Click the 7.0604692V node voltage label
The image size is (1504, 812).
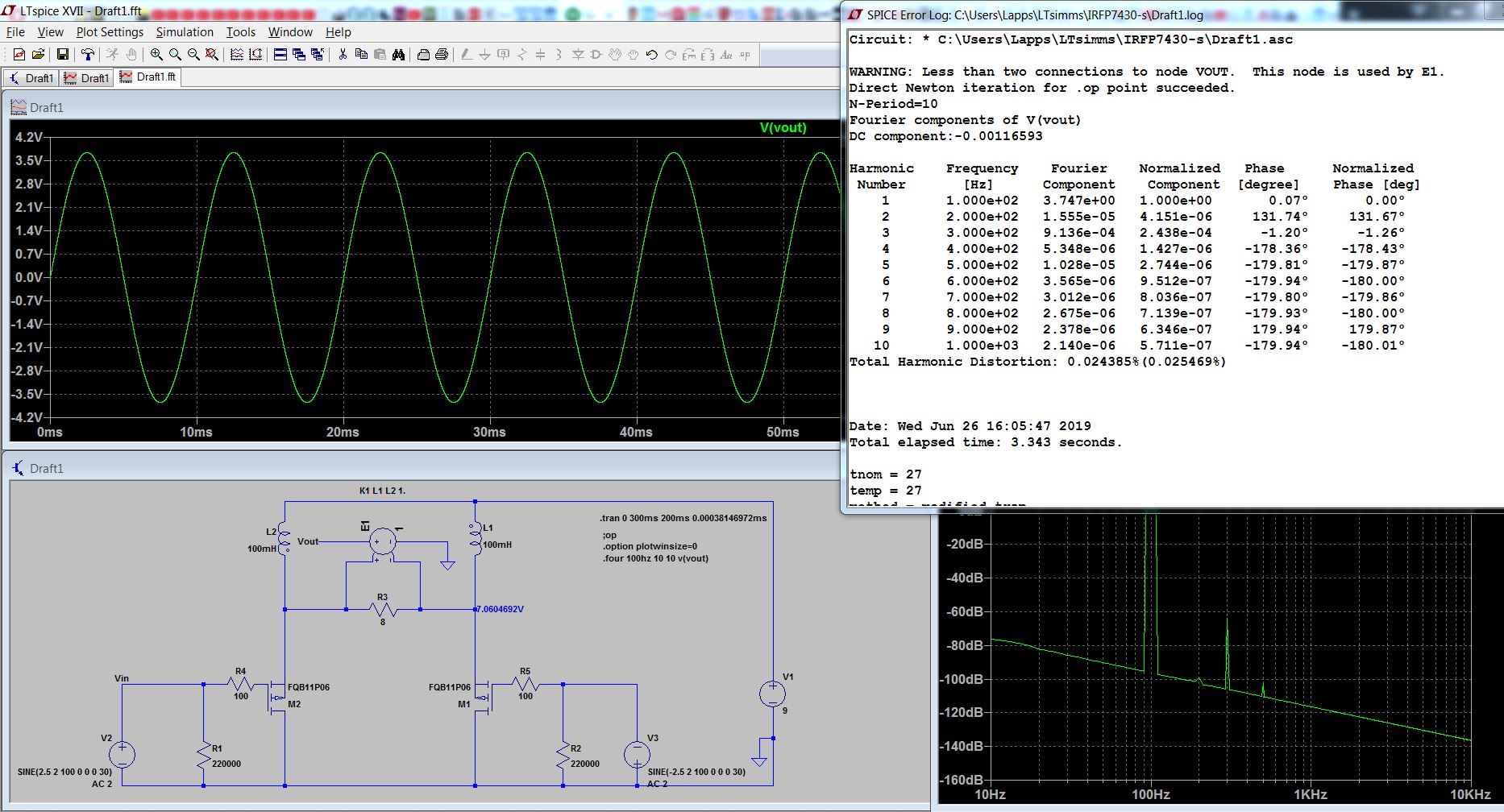coord(500,609)
